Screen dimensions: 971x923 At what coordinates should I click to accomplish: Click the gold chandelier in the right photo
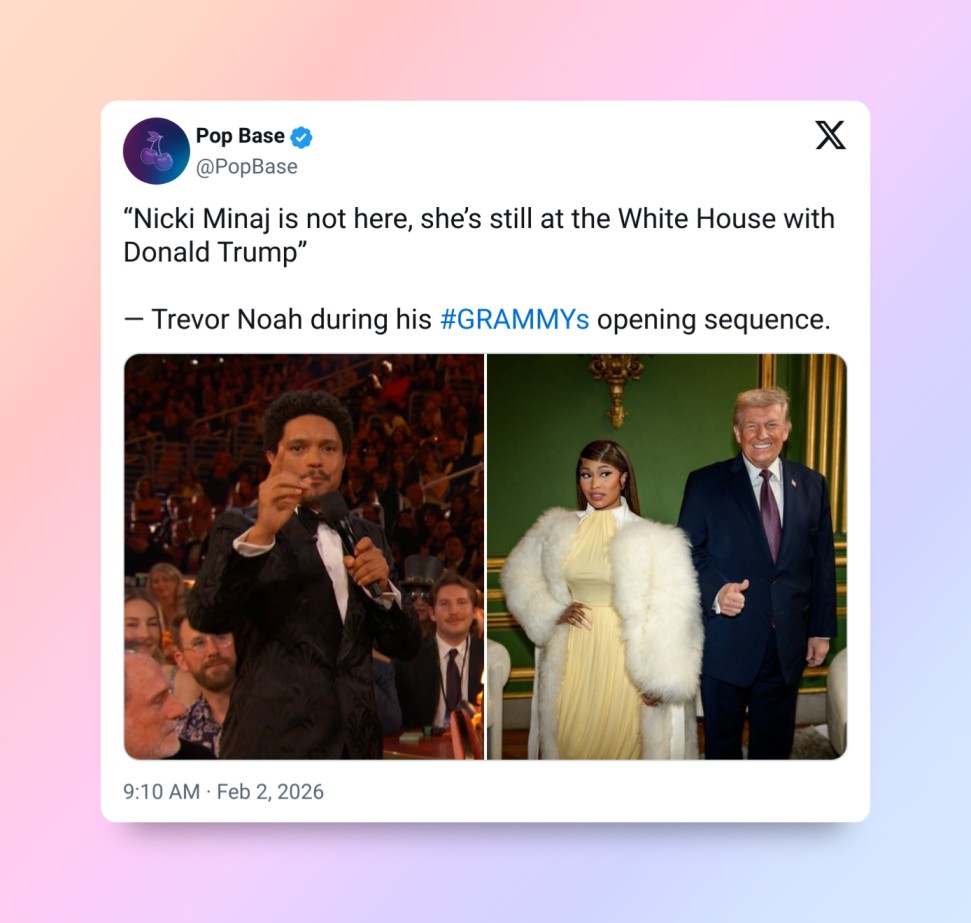coord(617,387)
